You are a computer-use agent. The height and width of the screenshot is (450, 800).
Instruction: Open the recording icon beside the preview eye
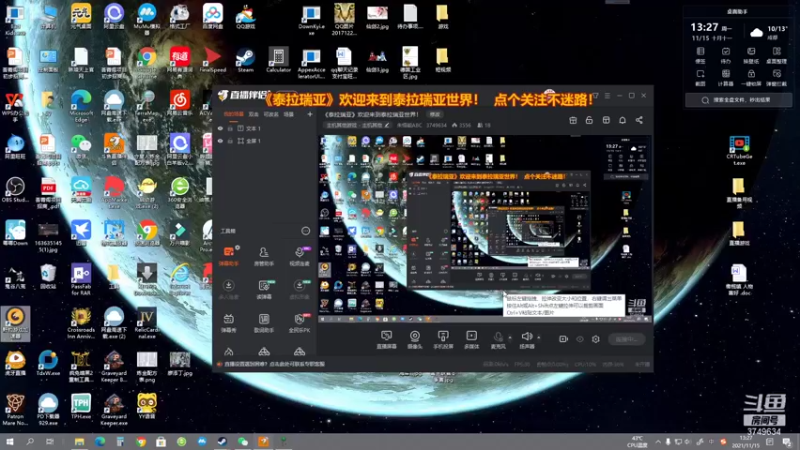[x=563, y=339]
